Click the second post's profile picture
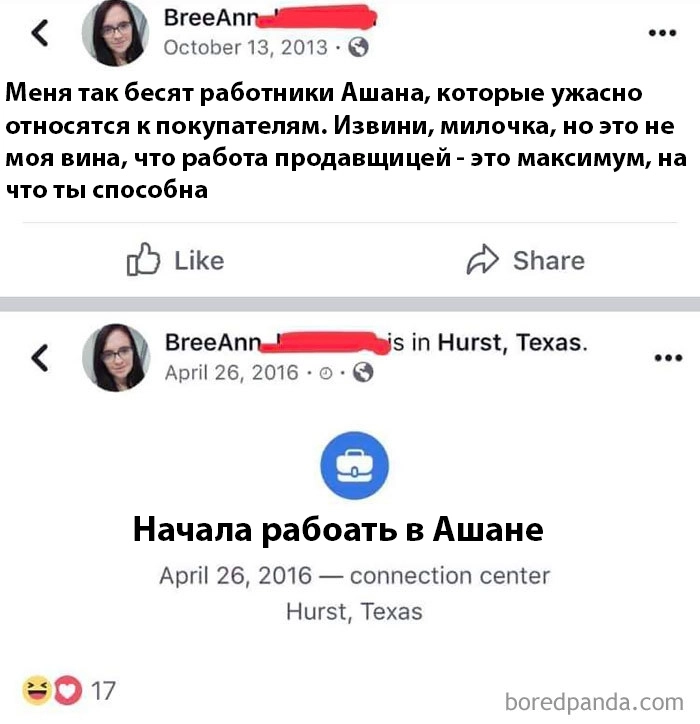Screen dimensions: 700x724 pyautogui.click(x=116, y=358)
